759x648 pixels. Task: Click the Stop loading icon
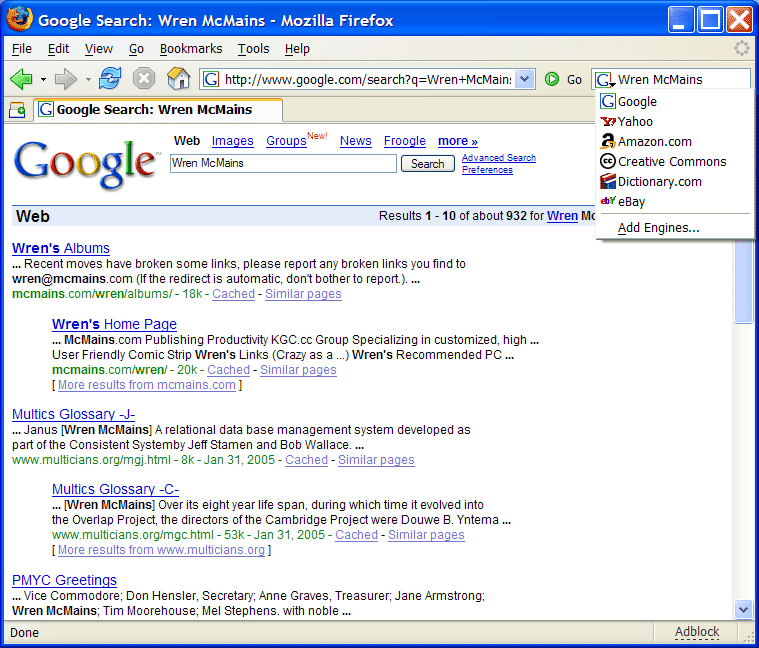(x=144, y=78)
